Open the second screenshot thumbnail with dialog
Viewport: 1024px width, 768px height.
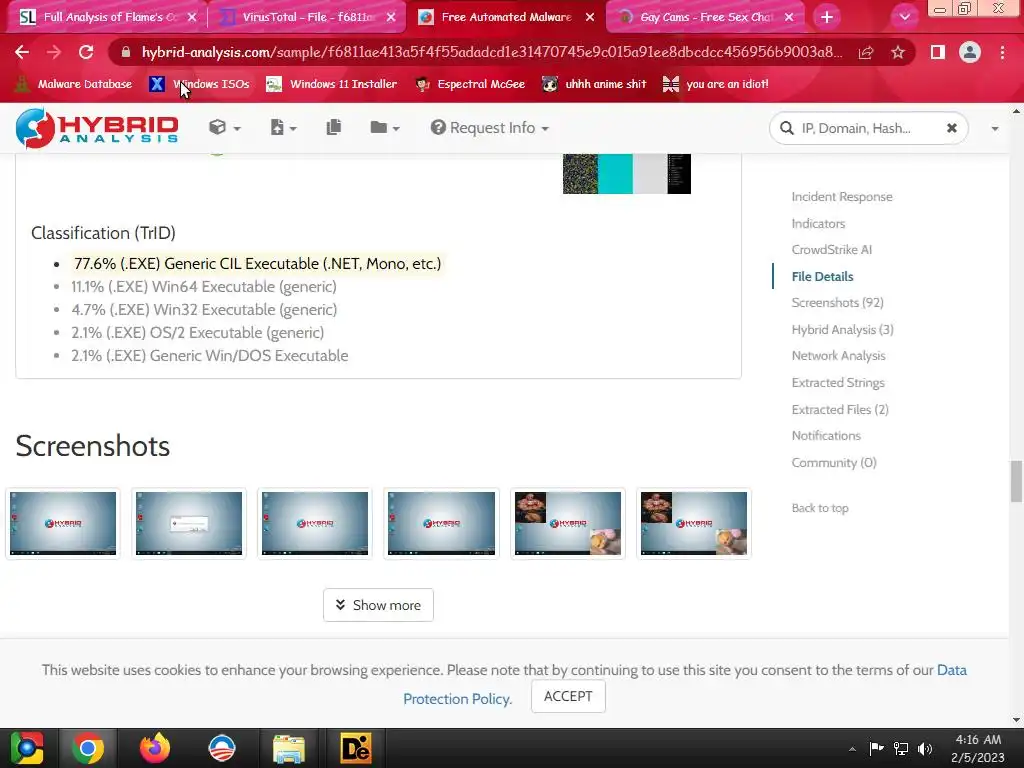pyautogui.click(x=189, y=524)
